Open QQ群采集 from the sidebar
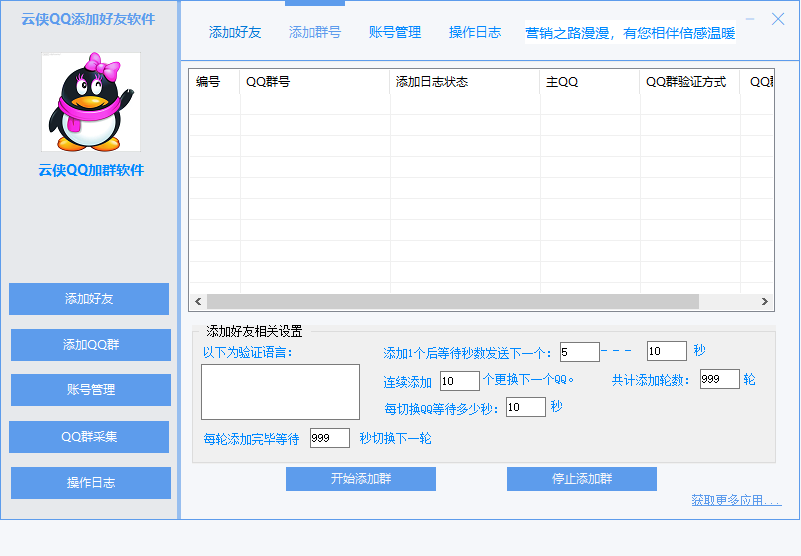This screenshot has width=801, height=556. [x=89, y=437]
